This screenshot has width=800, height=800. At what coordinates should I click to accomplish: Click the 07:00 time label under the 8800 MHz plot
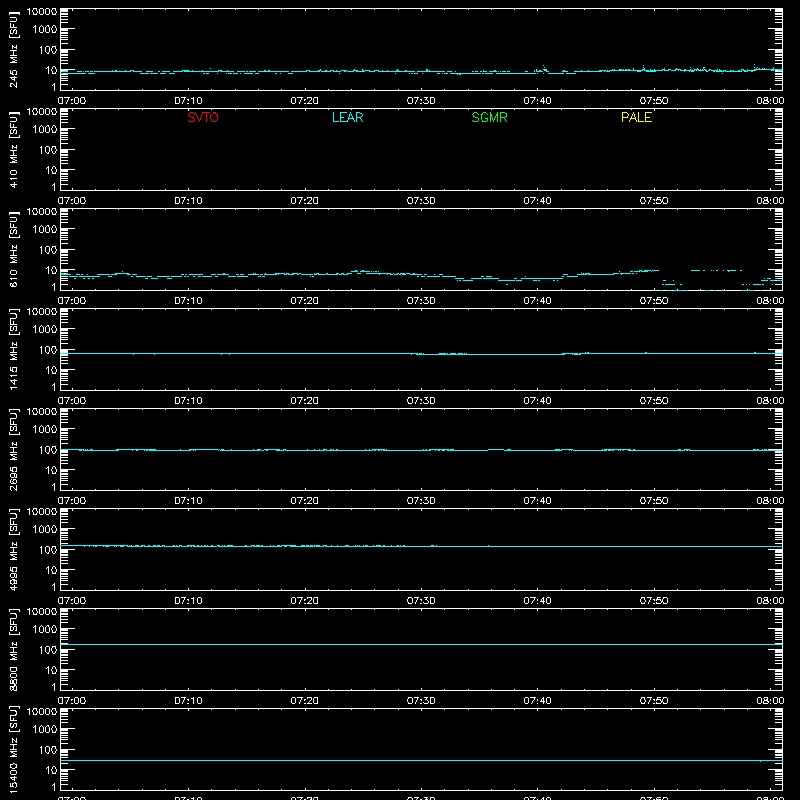72,701
